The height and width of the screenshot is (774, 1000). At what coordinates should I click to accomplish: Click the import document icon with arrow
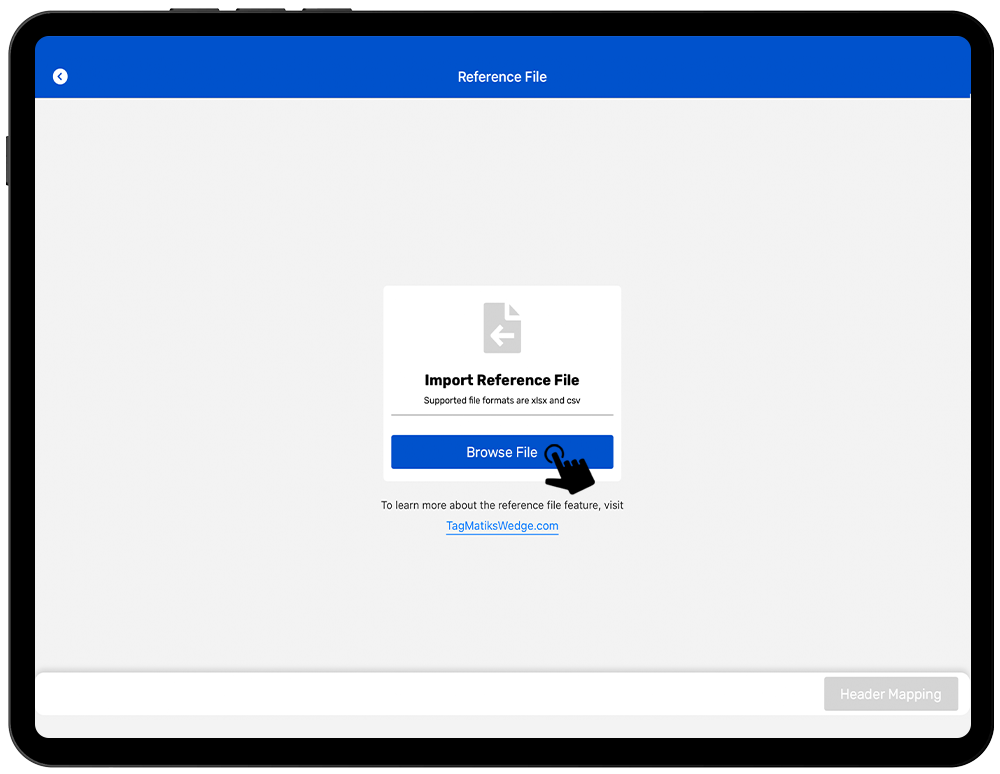click(502, 328)
